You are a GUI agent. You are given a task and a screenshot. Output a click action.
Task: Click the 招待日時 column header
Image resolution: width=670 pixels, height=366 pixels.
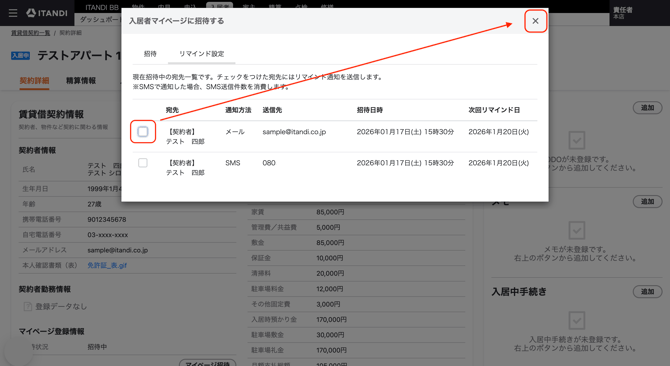point(370,110)
